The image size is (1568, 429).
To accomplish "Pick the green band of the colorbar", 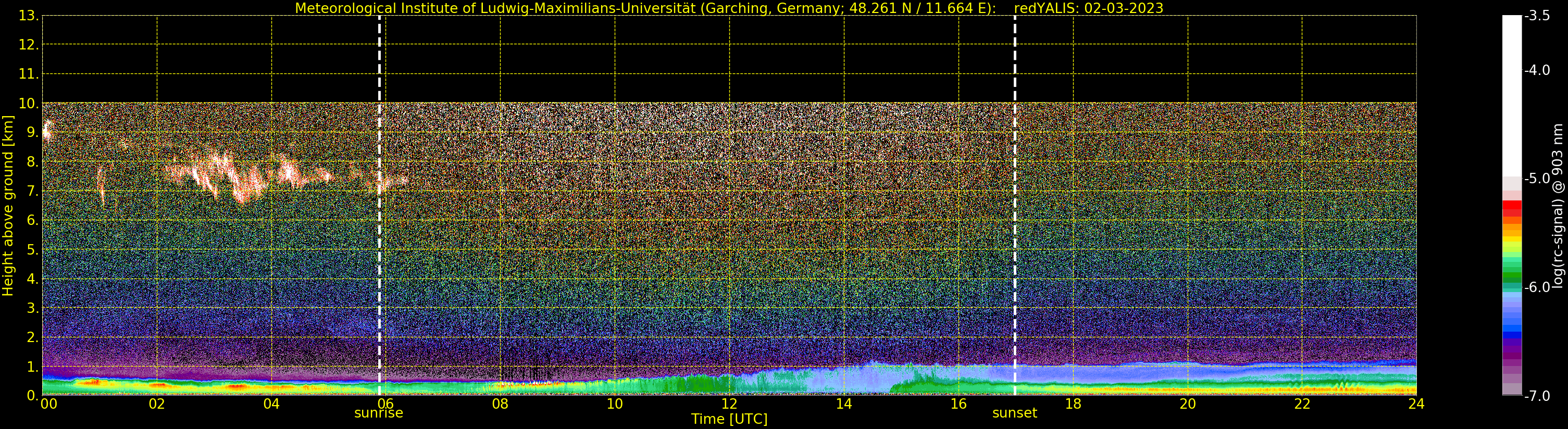I will point(1512,271).
